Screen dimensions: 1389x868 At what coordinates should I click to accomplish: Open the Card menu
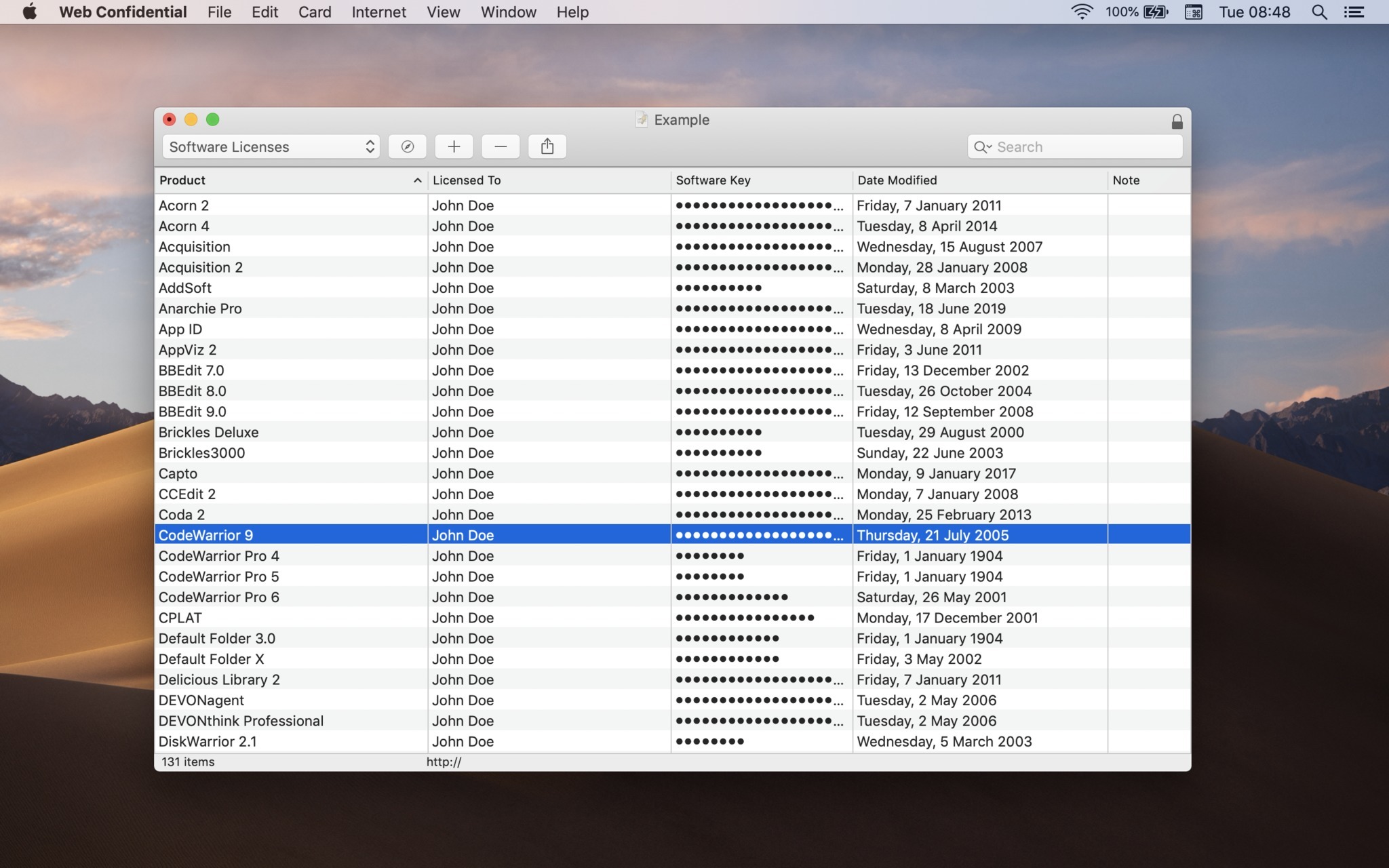click(x=313, y=11)
